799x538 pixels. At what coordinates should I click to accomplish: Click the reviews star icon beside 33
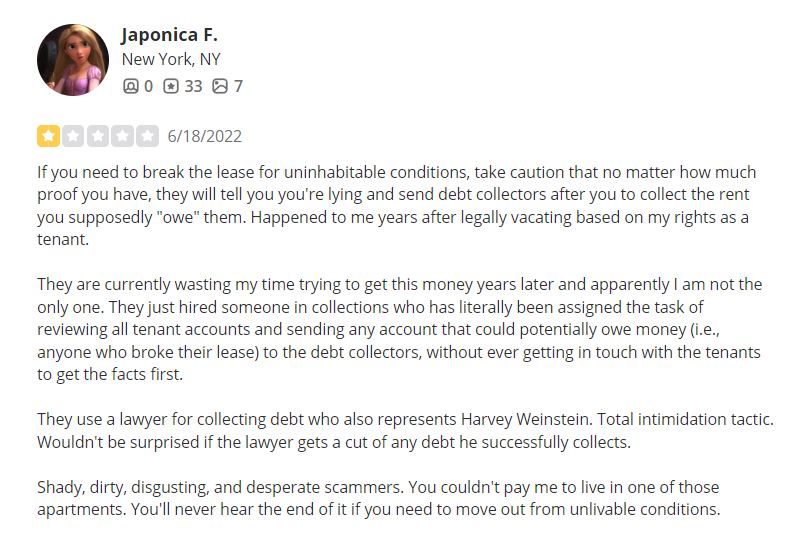click(x=171, y=86)
